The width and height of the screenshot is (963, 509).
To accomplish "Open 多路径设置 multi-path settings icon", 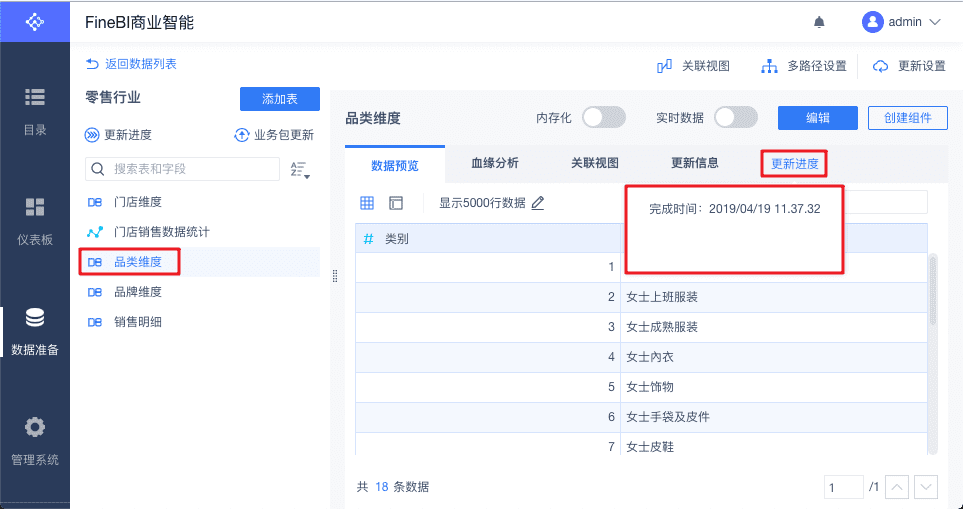I will [x=769, y=66].
